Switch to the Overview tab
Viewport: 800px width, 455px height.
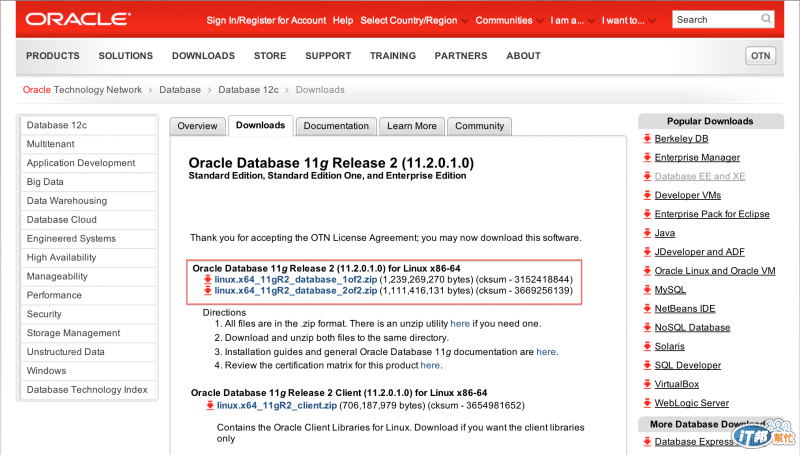(197, 126)
